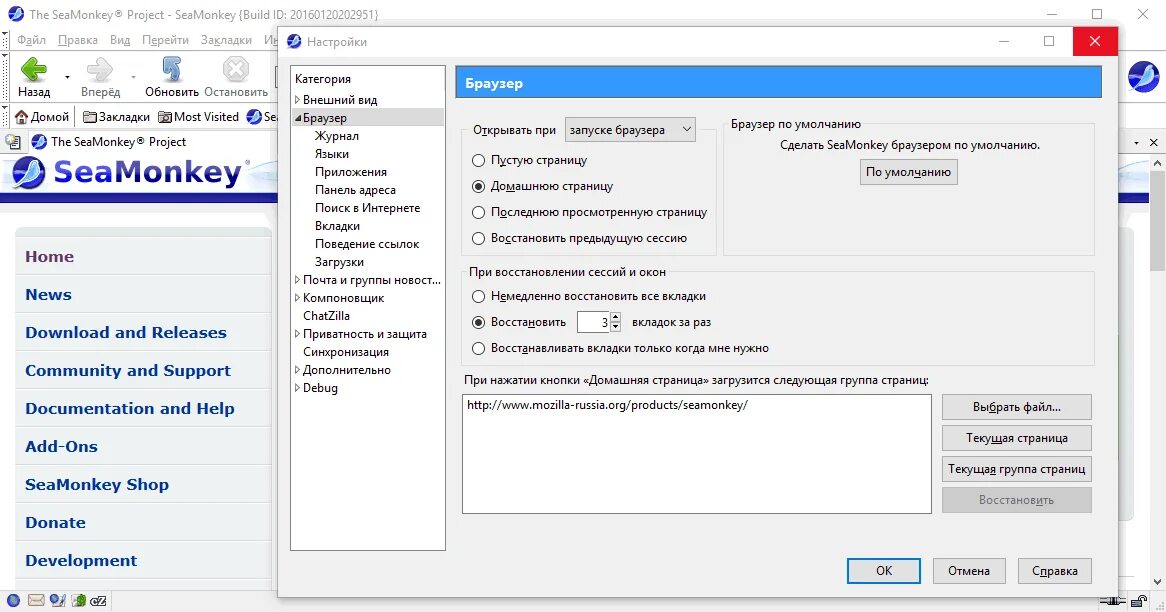Open the Файл menu

31,39
